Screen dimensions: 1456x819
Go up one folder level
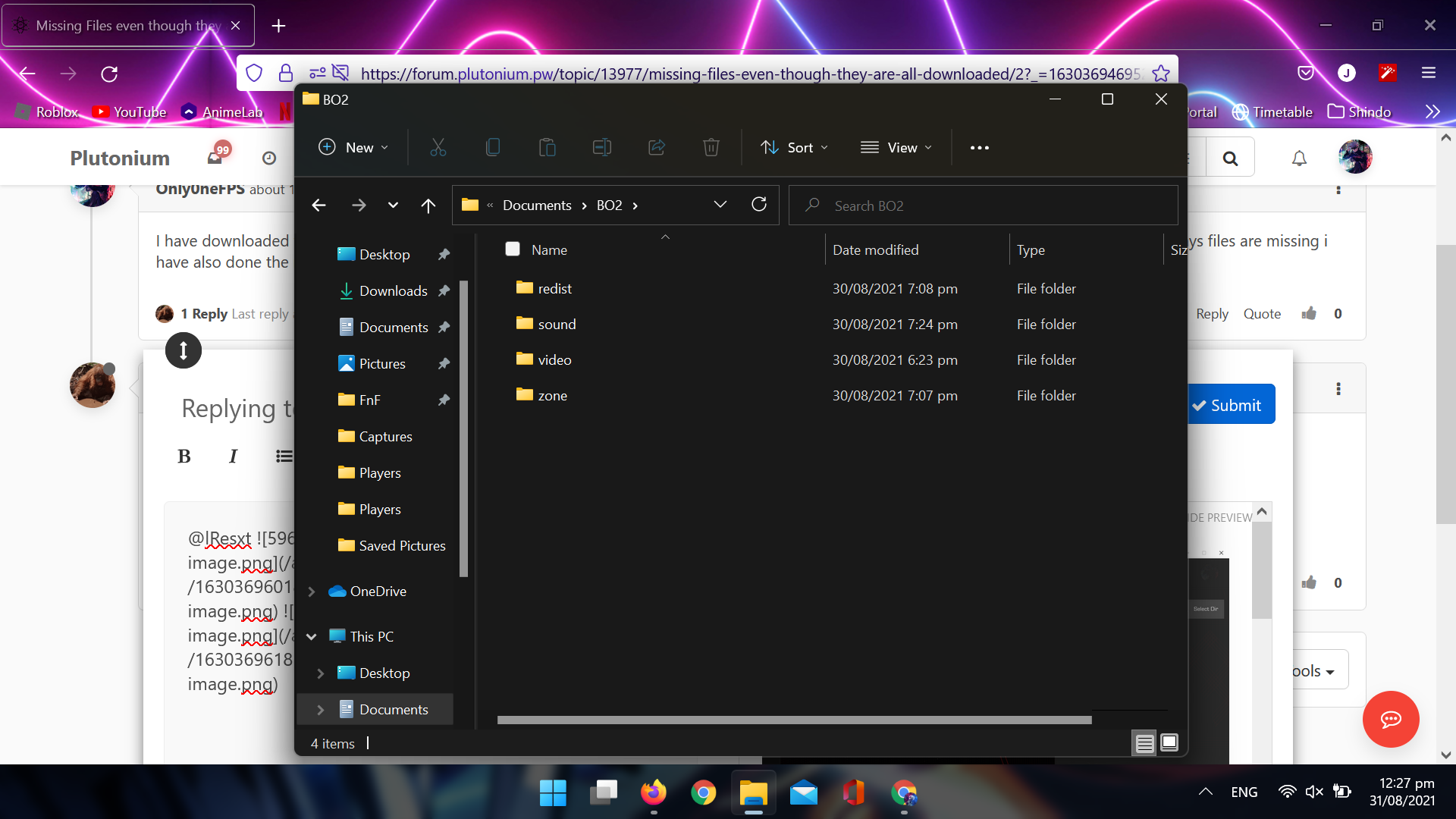pyautogui.click(x=428, y=206)
